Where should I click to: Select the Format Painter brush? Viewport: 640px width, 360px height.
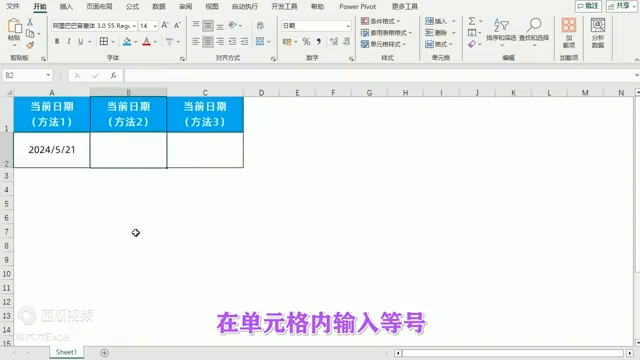[30, 45]
